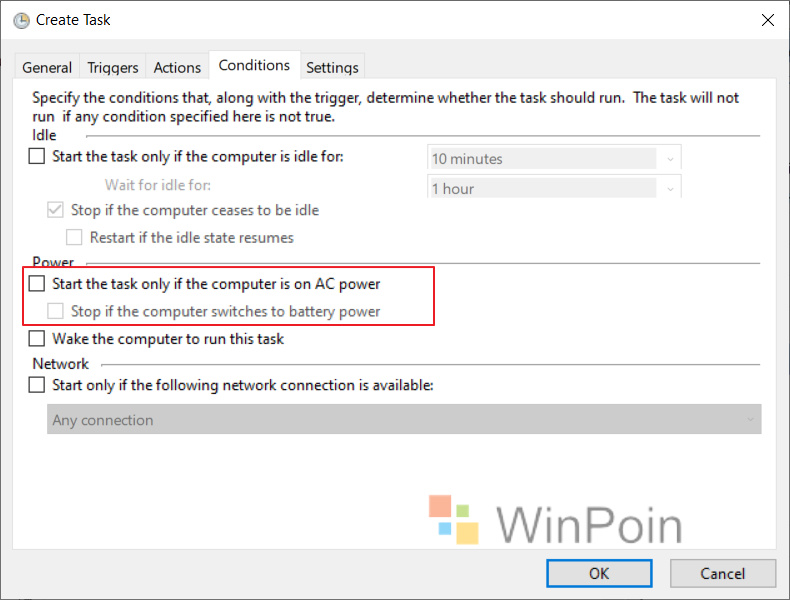
Task: Check restart if the idle state resumes
Action: click(x=74, y=237)
